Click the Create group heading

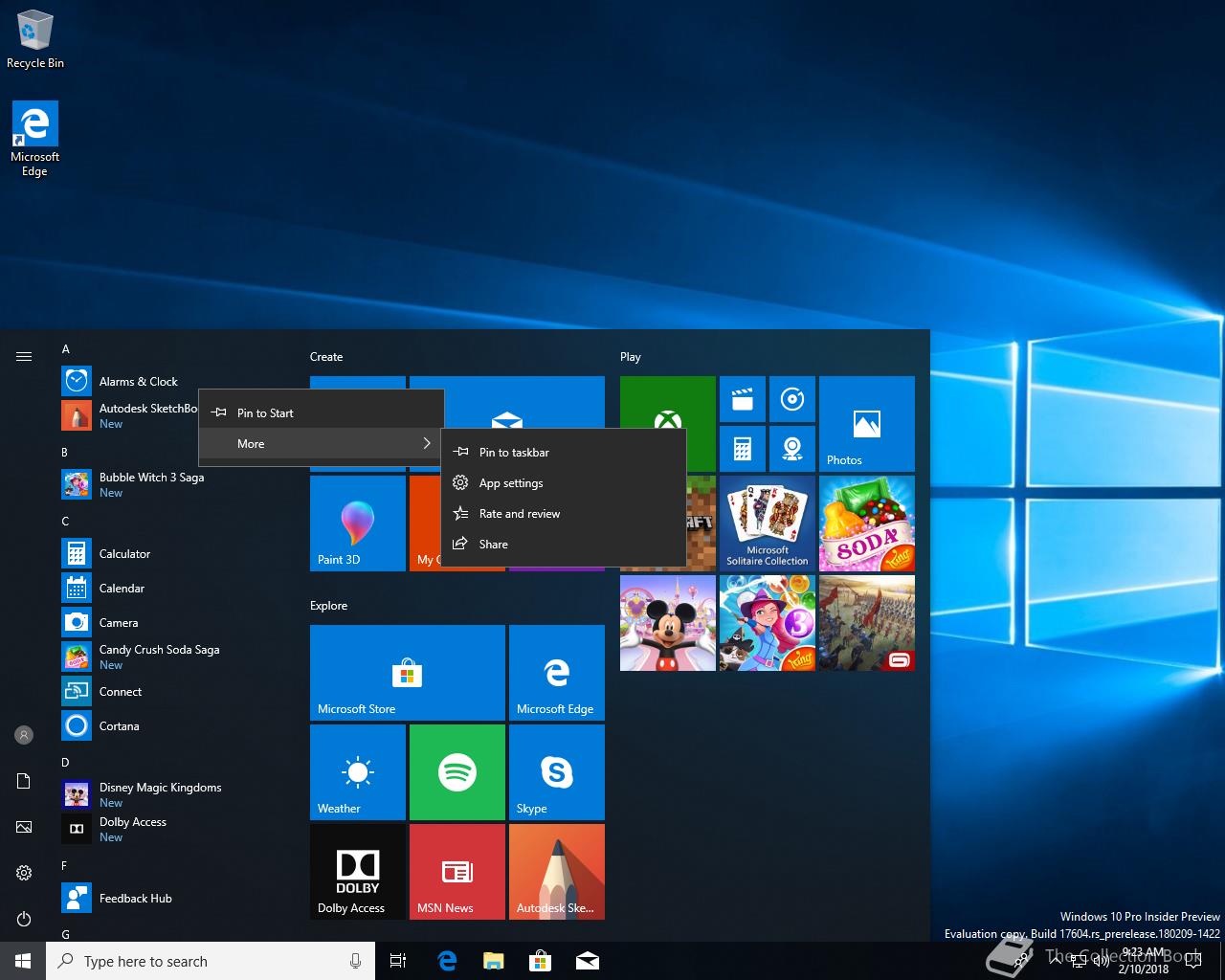[x=326, y=356]
